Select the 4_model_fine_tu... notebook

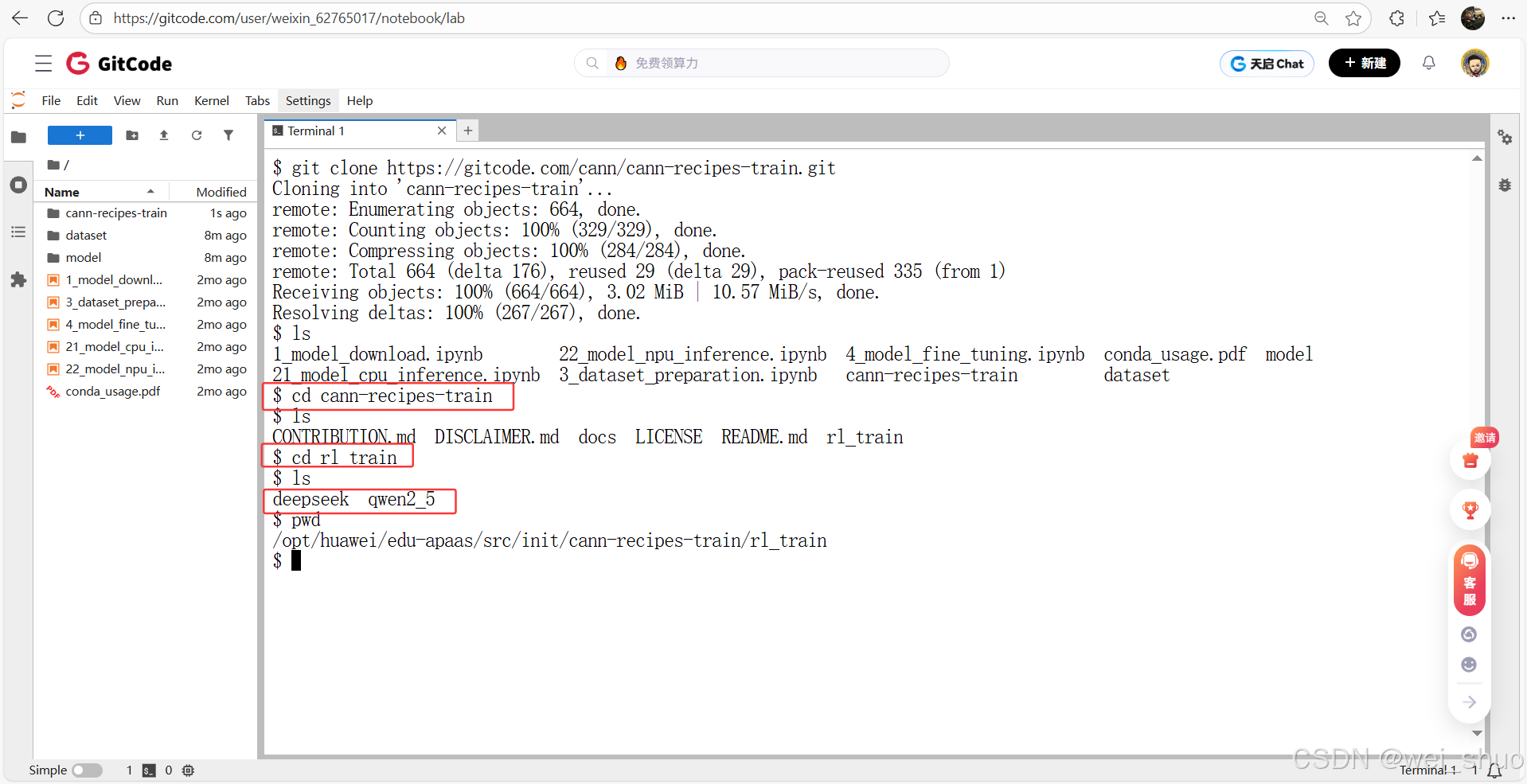point(146,325)
